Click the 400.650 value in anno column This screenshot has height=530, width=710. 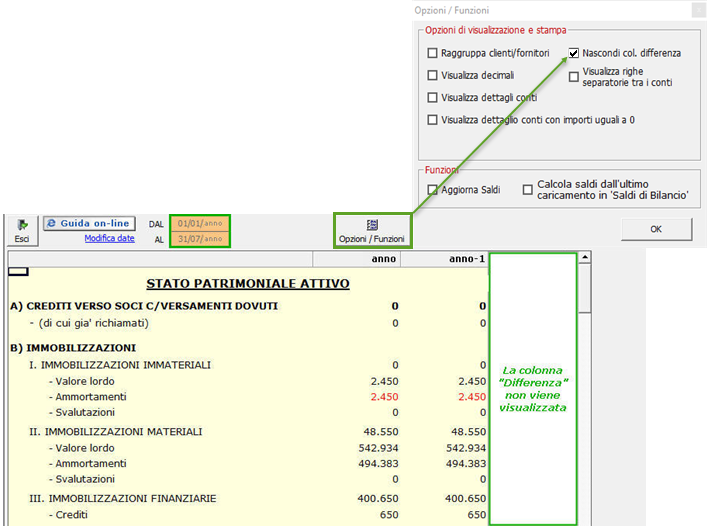tap(378, 499)
